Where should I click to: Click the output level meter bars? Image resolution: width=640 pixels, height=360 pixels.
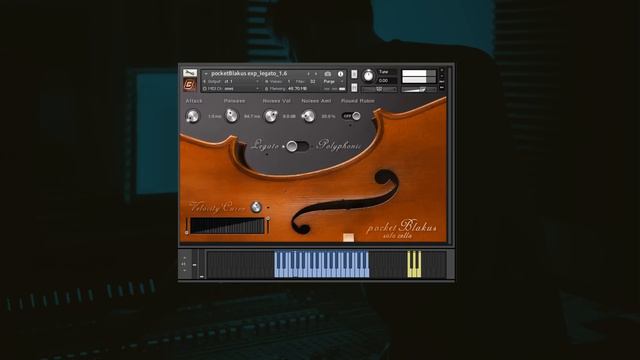point(418,77)
